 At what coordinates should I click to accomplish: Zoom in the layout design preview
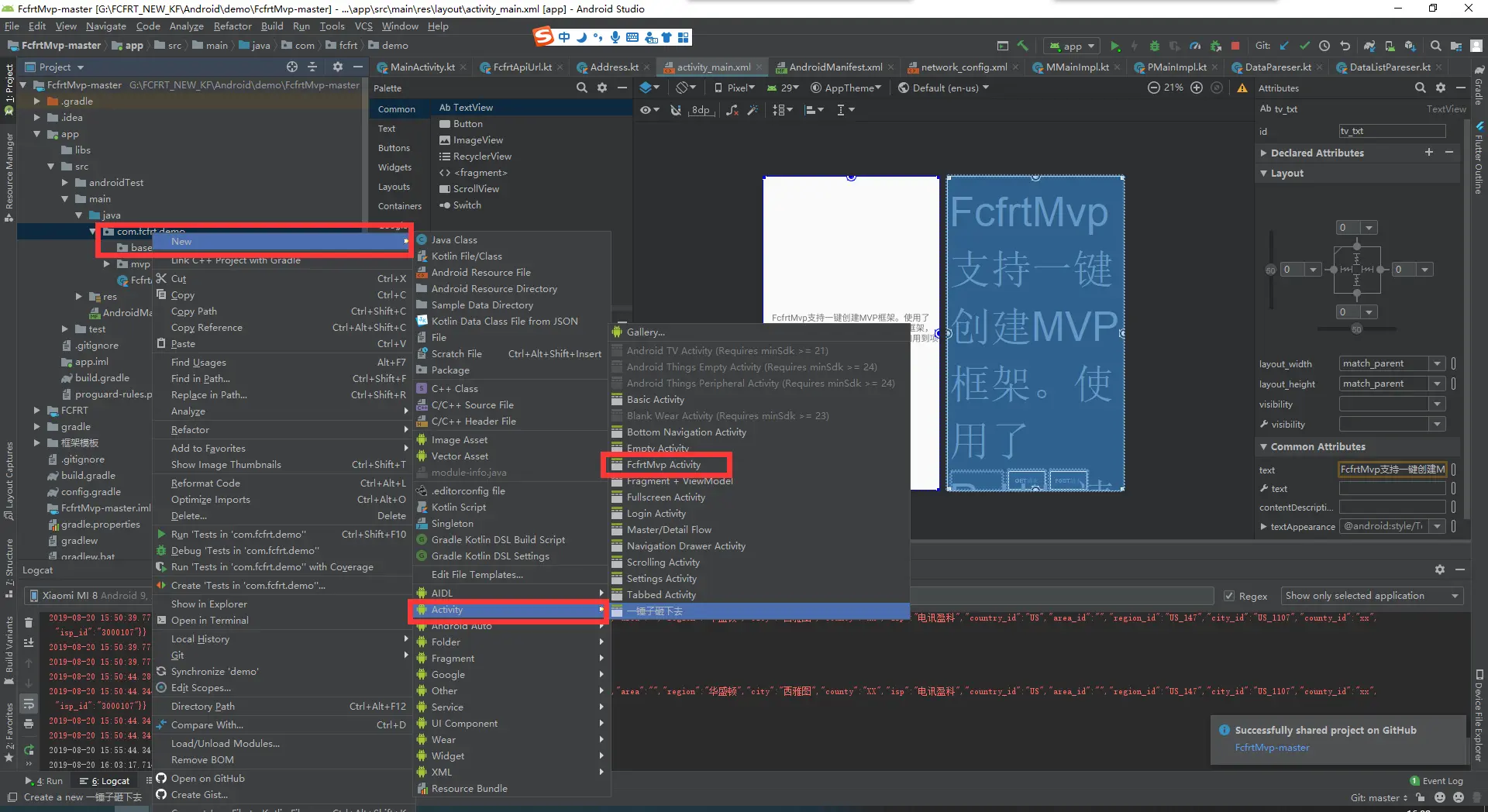(x=1197, y=88)
